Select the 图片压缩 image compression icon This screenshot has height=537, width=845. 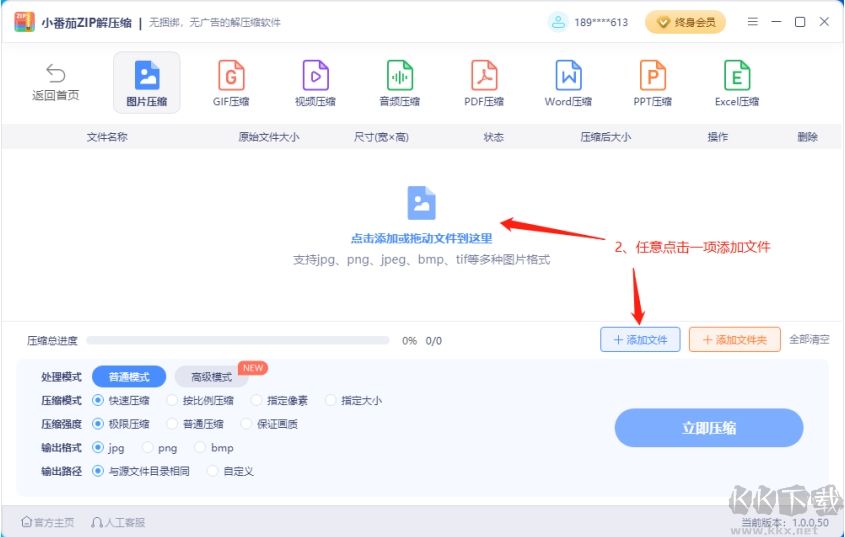click(x=147, y=75)
